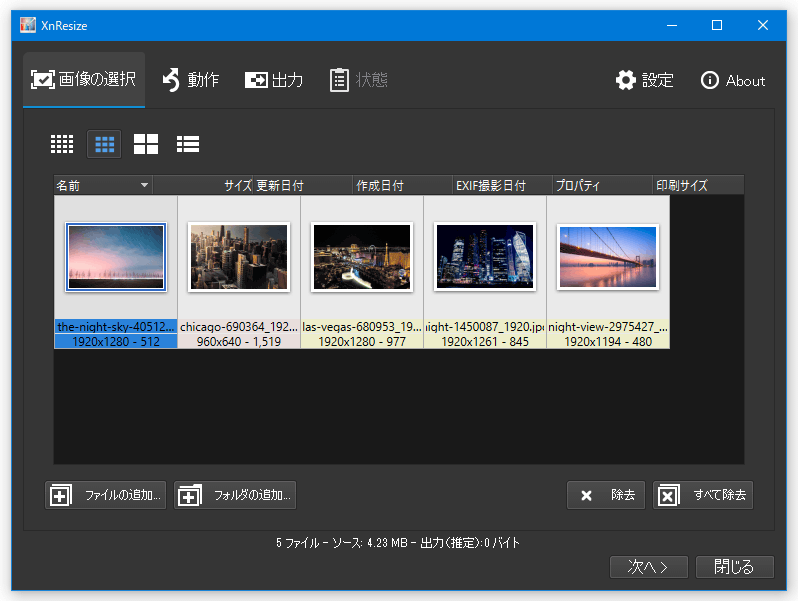Open the 名前 column sort dropdown arrow
Image resolution: width=798 pixels, height=601 pixels.
point(145,185)
